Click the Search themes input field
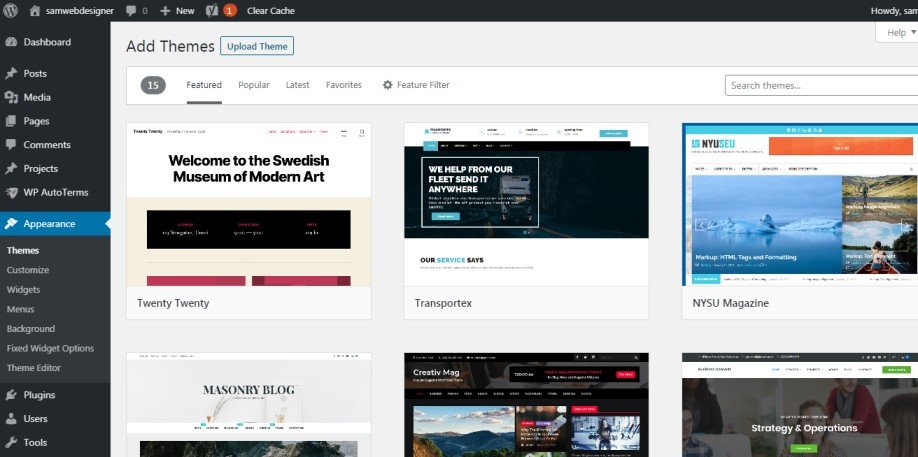Image resolution: width=918 pixels, height=457 pixels. [x=821, y=85]
